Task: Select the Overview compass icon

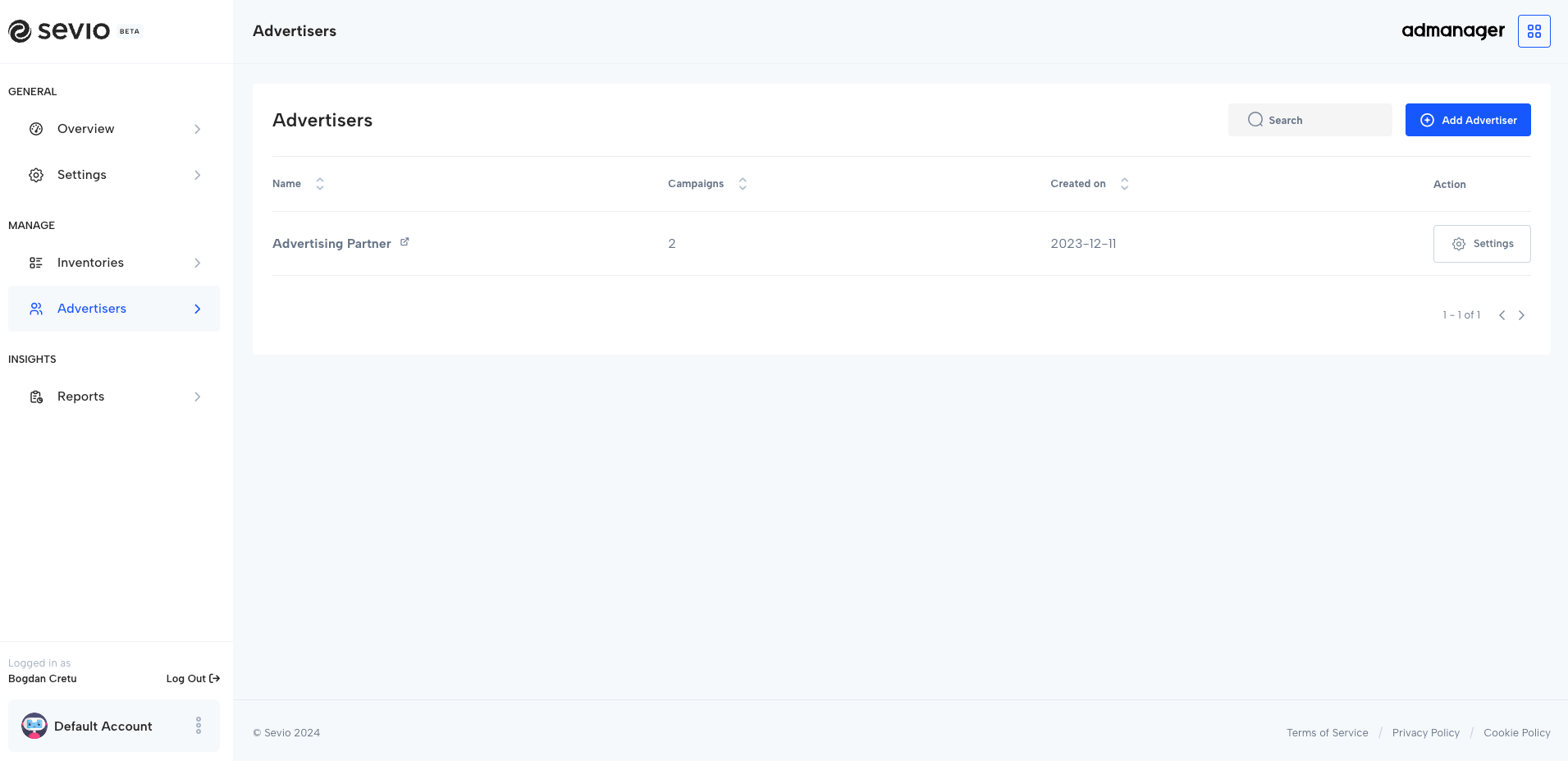Action: 35,129
